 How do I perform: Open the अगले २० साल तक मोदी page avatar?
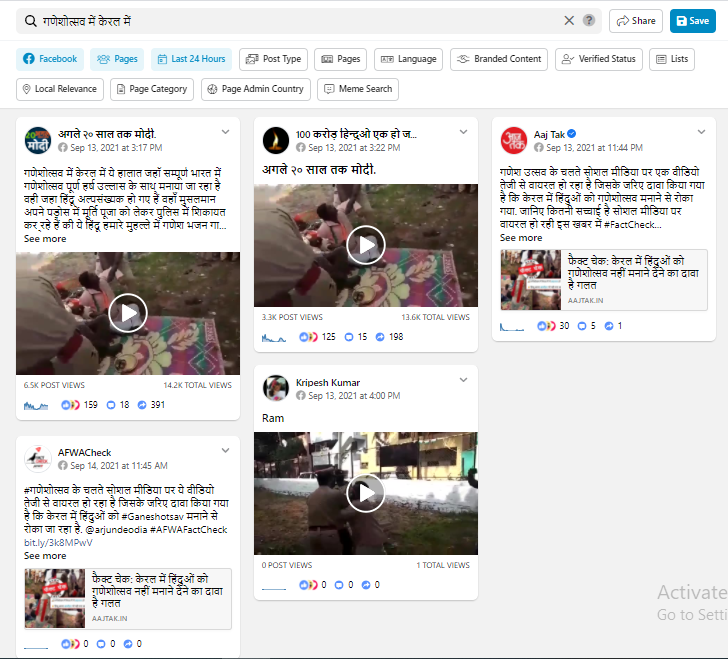tap(38, 140)
